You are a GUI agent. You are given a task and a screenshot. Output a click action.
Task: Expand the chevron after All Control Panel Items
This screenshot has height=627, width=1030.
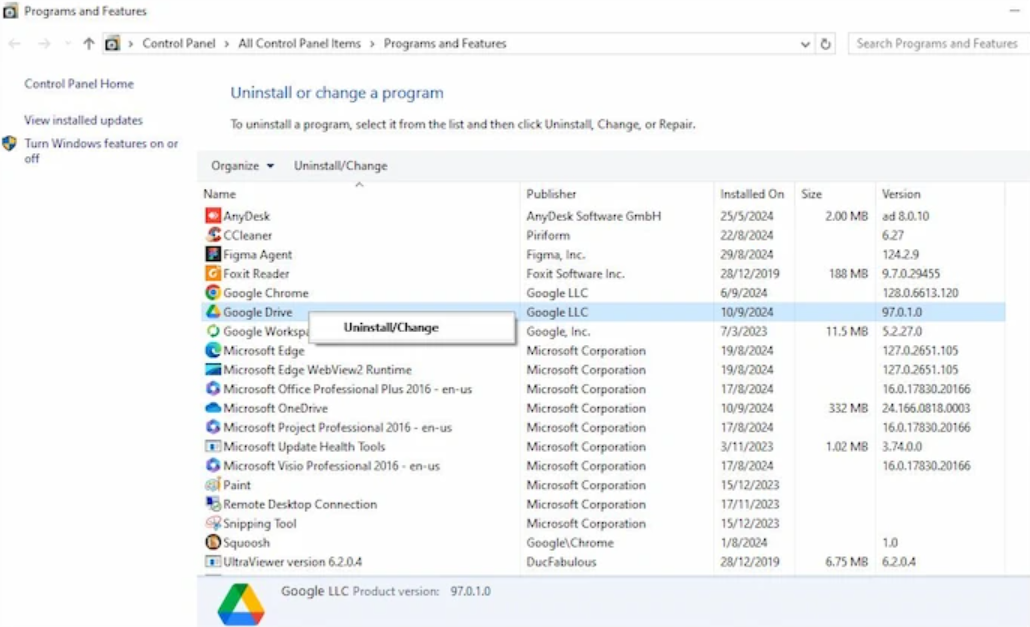[x=372, y=44]
